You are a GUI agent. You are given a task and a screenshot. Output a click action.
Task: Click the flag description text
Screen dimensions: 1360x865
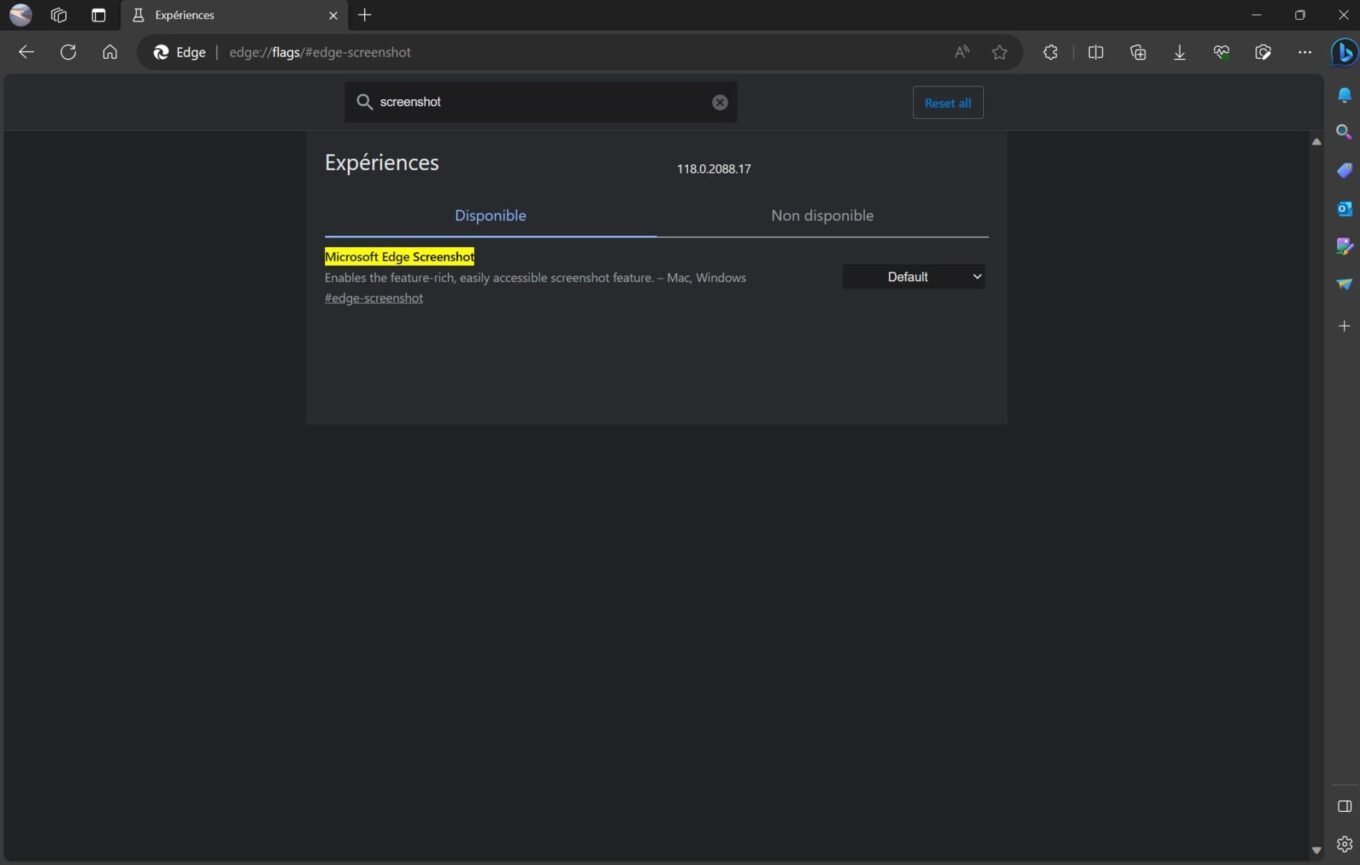[x=535, y=278]
